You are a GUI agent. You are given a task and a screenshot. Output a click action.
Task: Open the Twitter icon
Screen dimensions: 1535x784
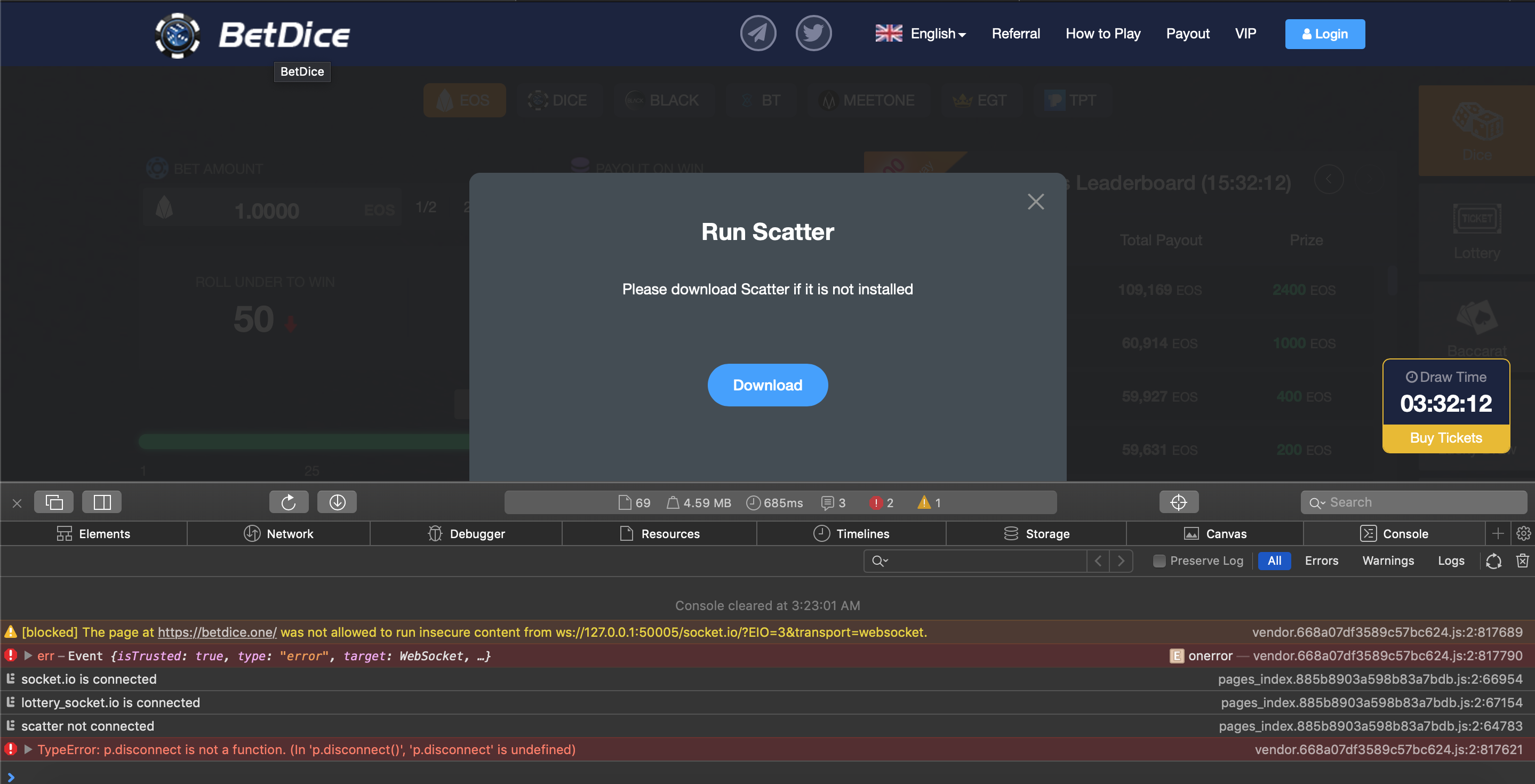point(813,34)
